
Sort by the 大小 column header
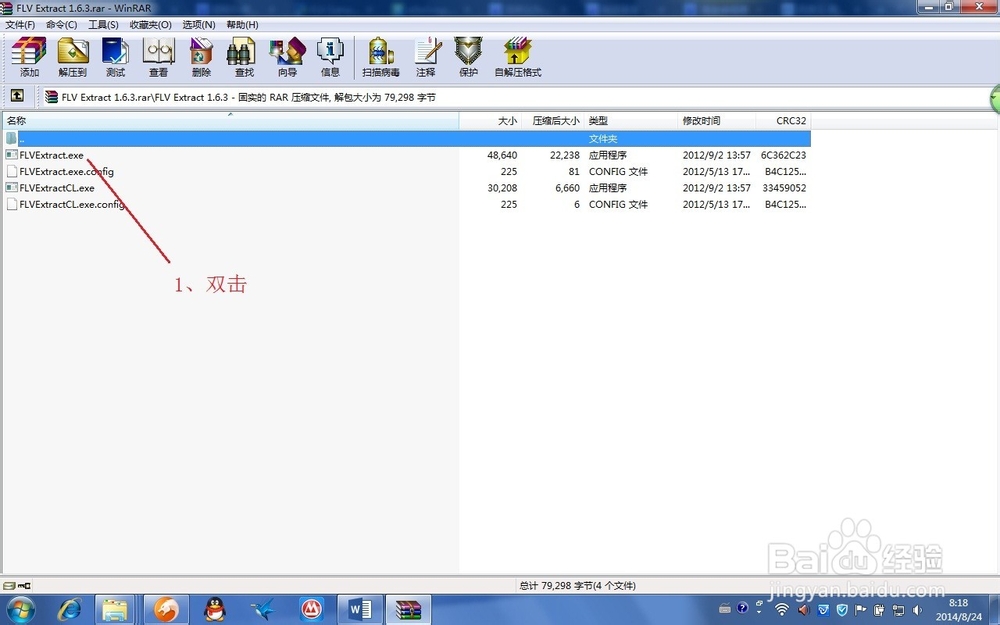(x=490, y=121)
